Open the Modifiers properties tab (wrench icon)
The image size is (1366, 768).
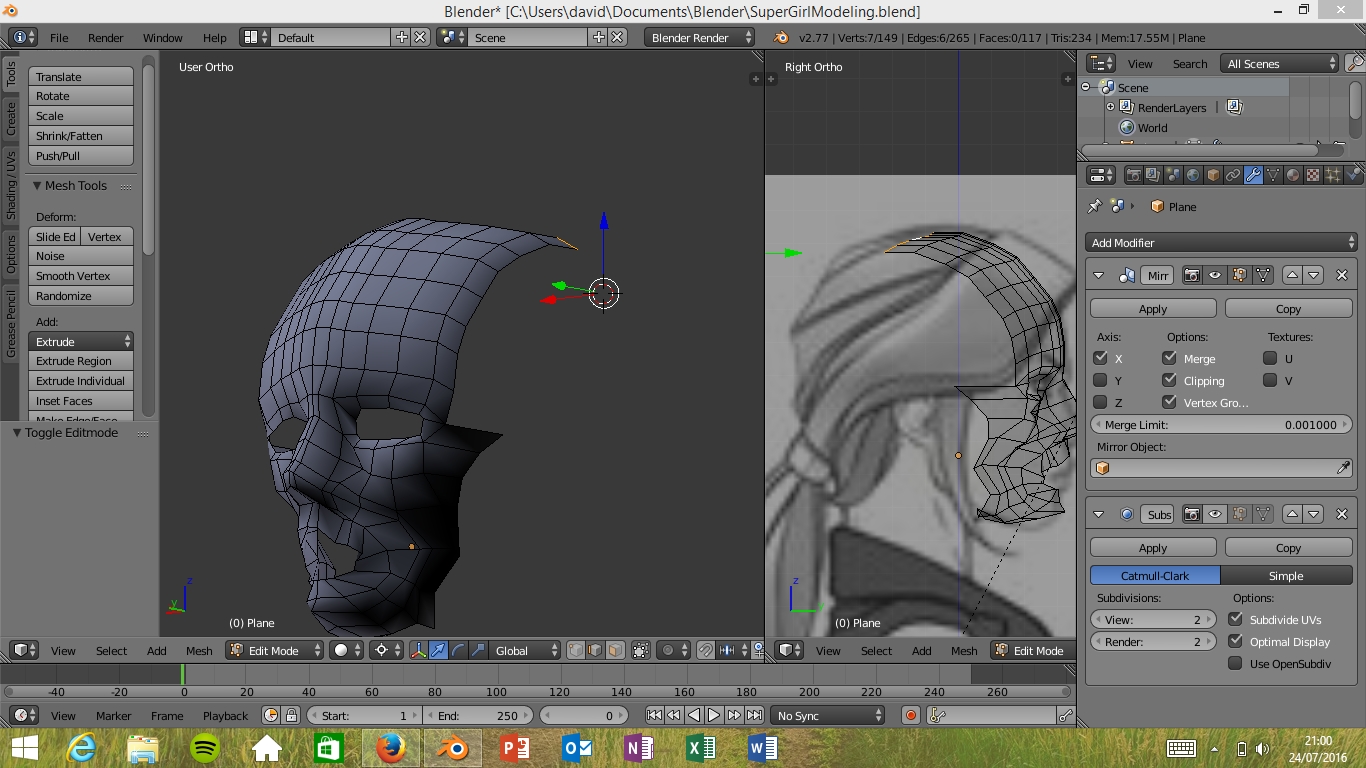click(1253, 175)
